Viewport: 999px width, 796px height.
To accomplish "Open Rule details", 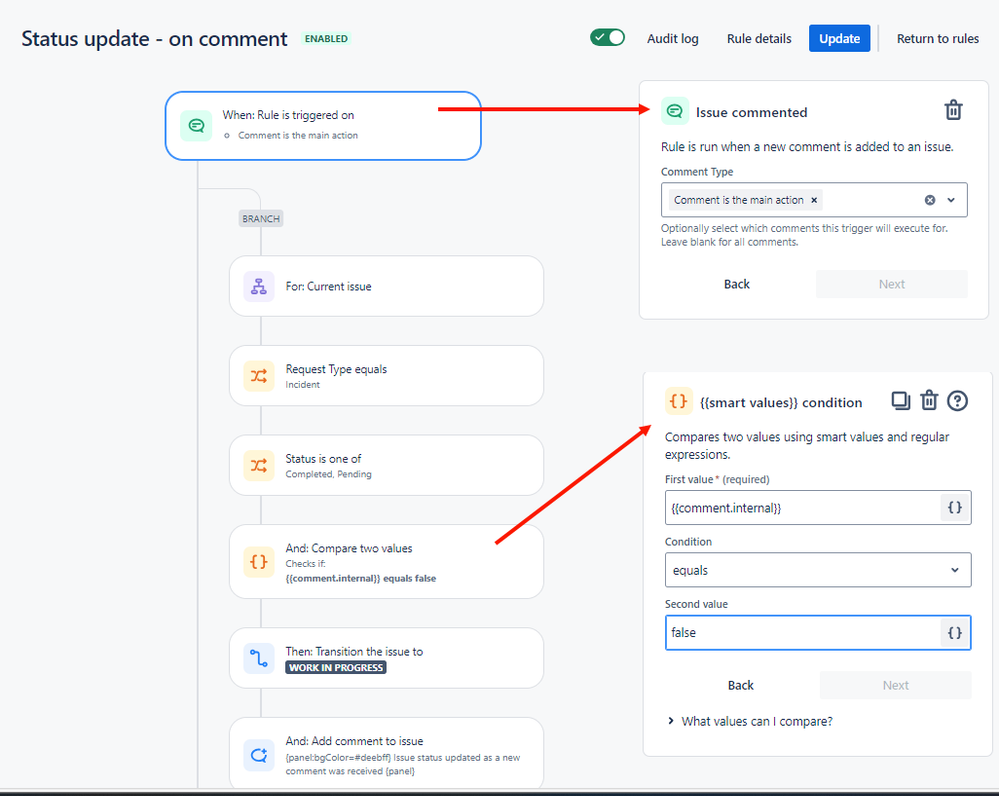I will click(759, 39).
